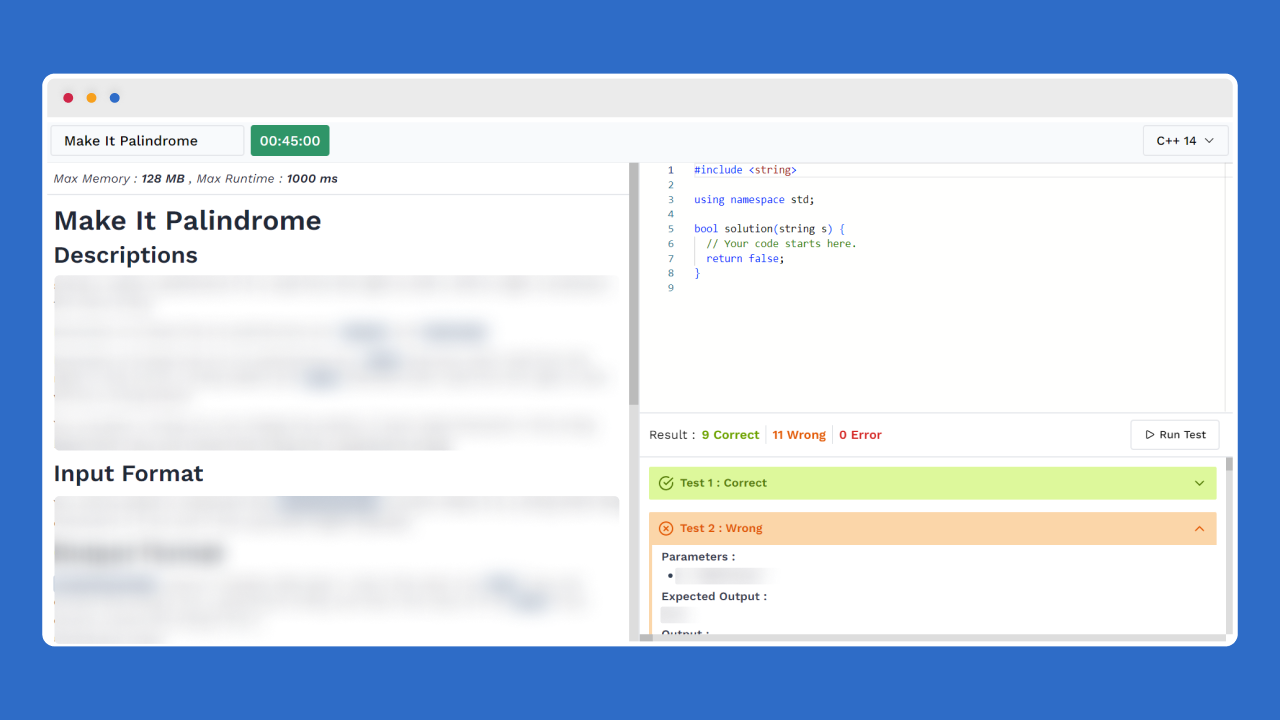Image resolution: width=1280 pixels, height=720 pixels.
Task: Expand the Test 1 : Correct row
Action: click(x=932, y=483)
